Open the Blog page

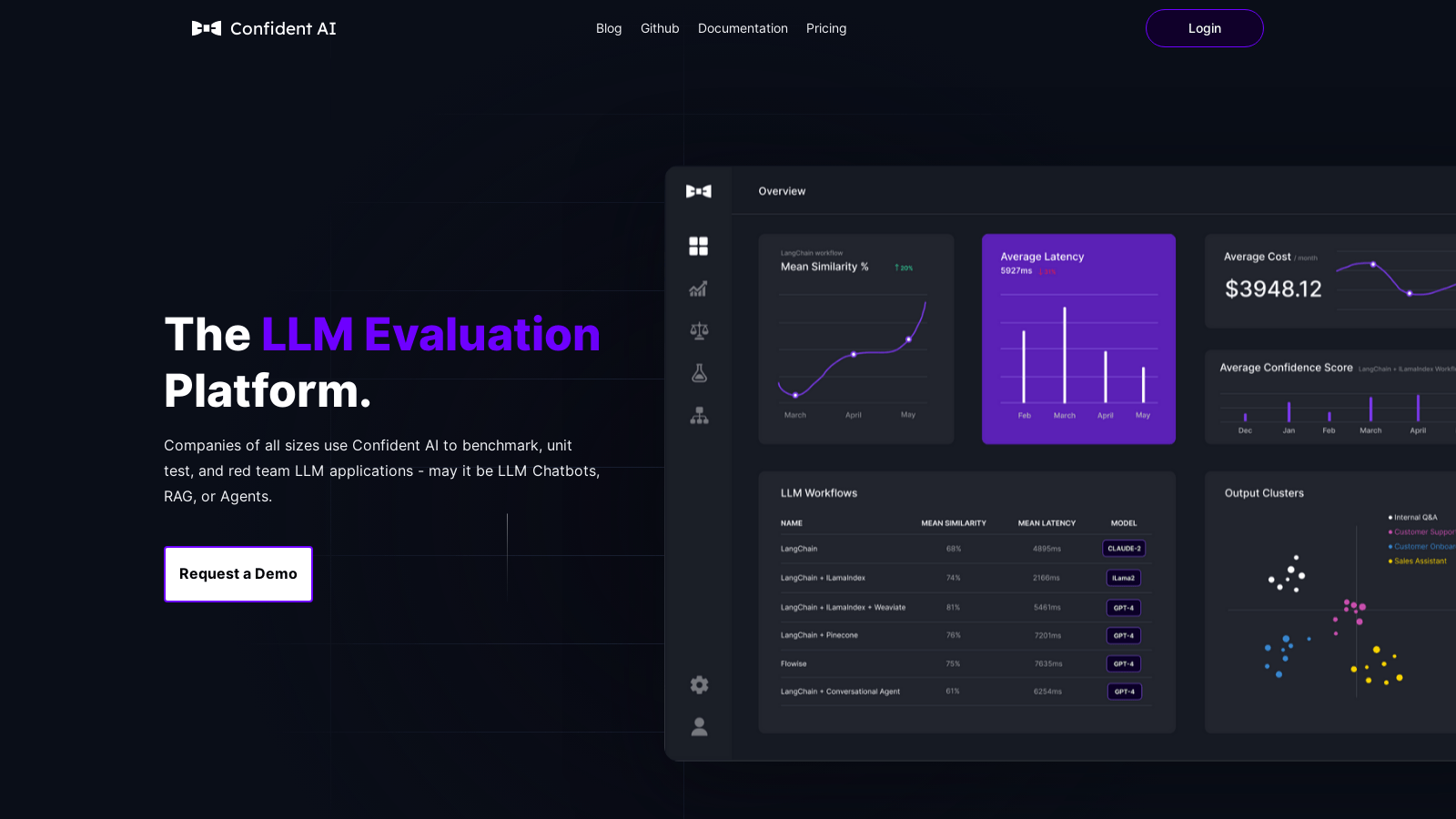click(609, 28)
